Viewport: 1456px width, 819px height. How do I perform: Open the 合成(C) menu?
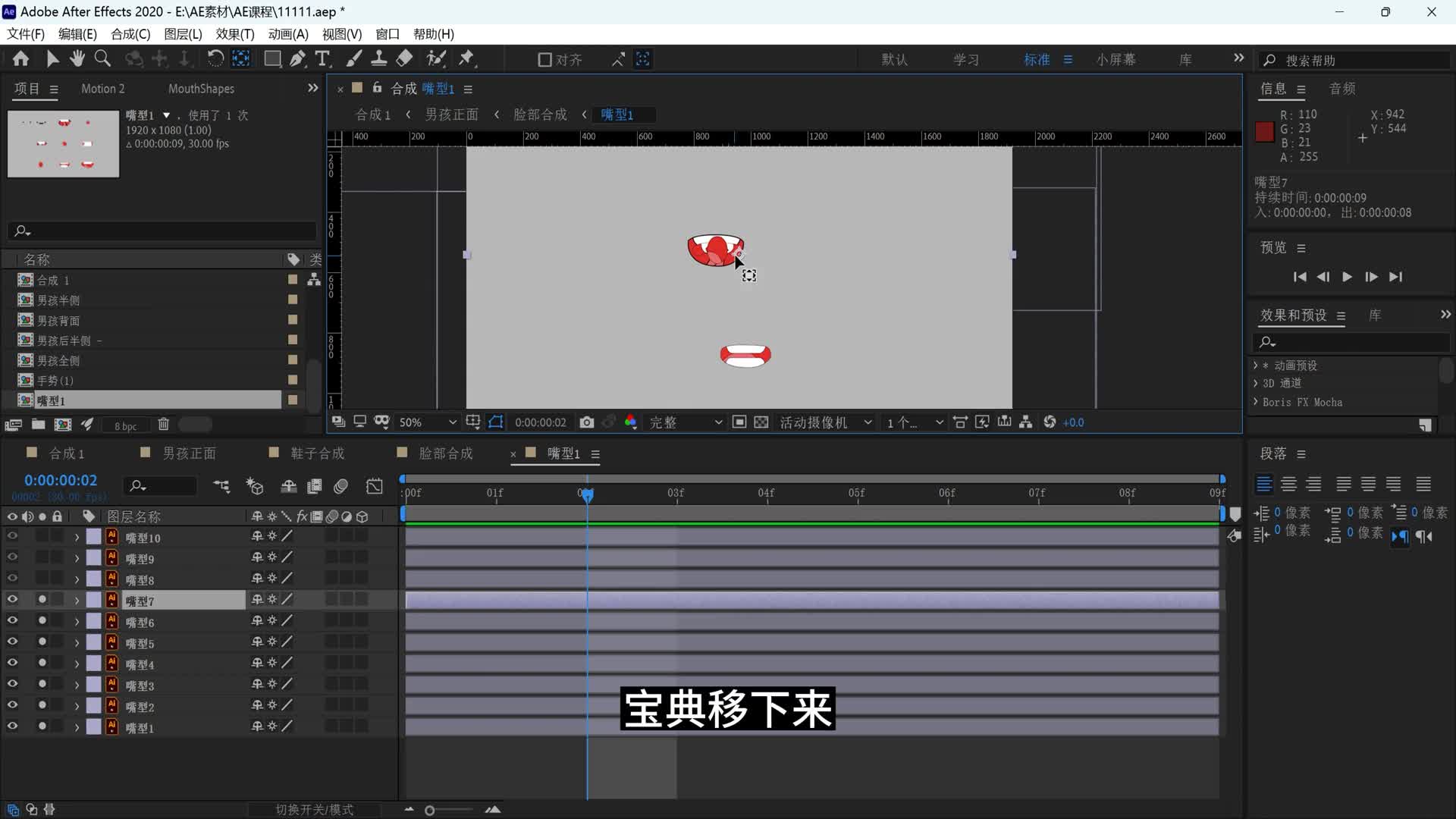130,34
